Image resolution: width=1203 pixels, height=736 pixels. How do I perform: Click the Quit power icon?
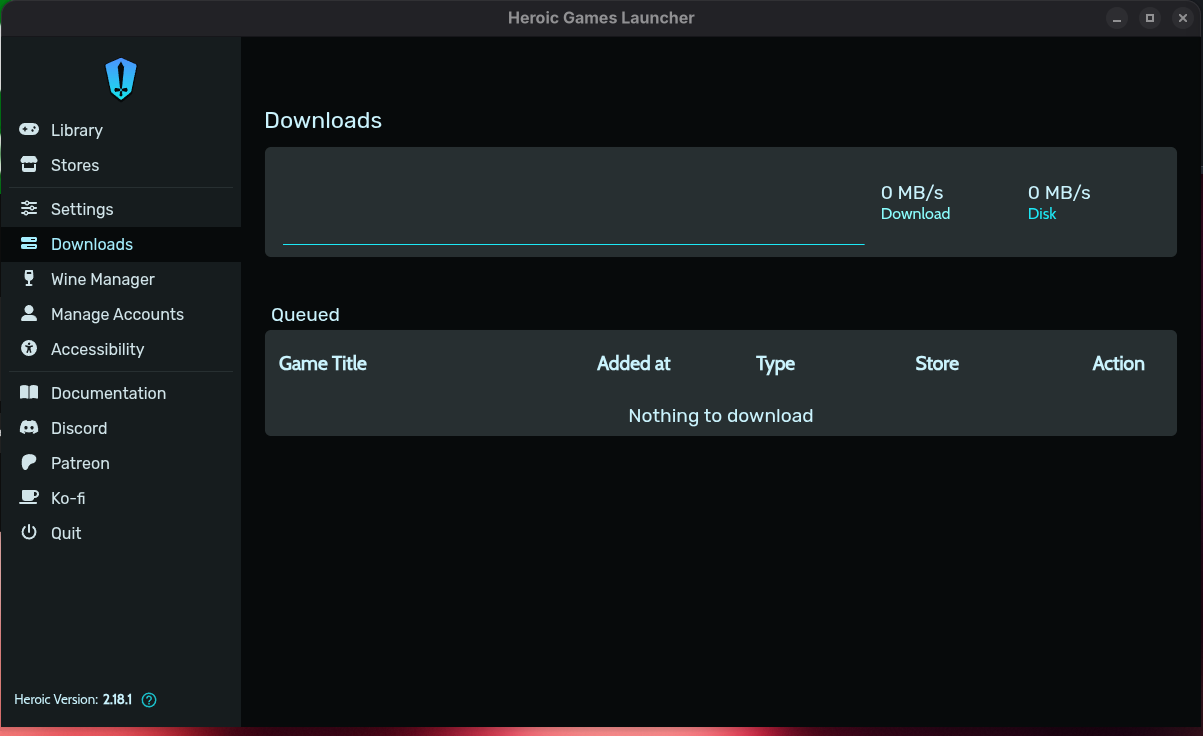click(30, 533)
